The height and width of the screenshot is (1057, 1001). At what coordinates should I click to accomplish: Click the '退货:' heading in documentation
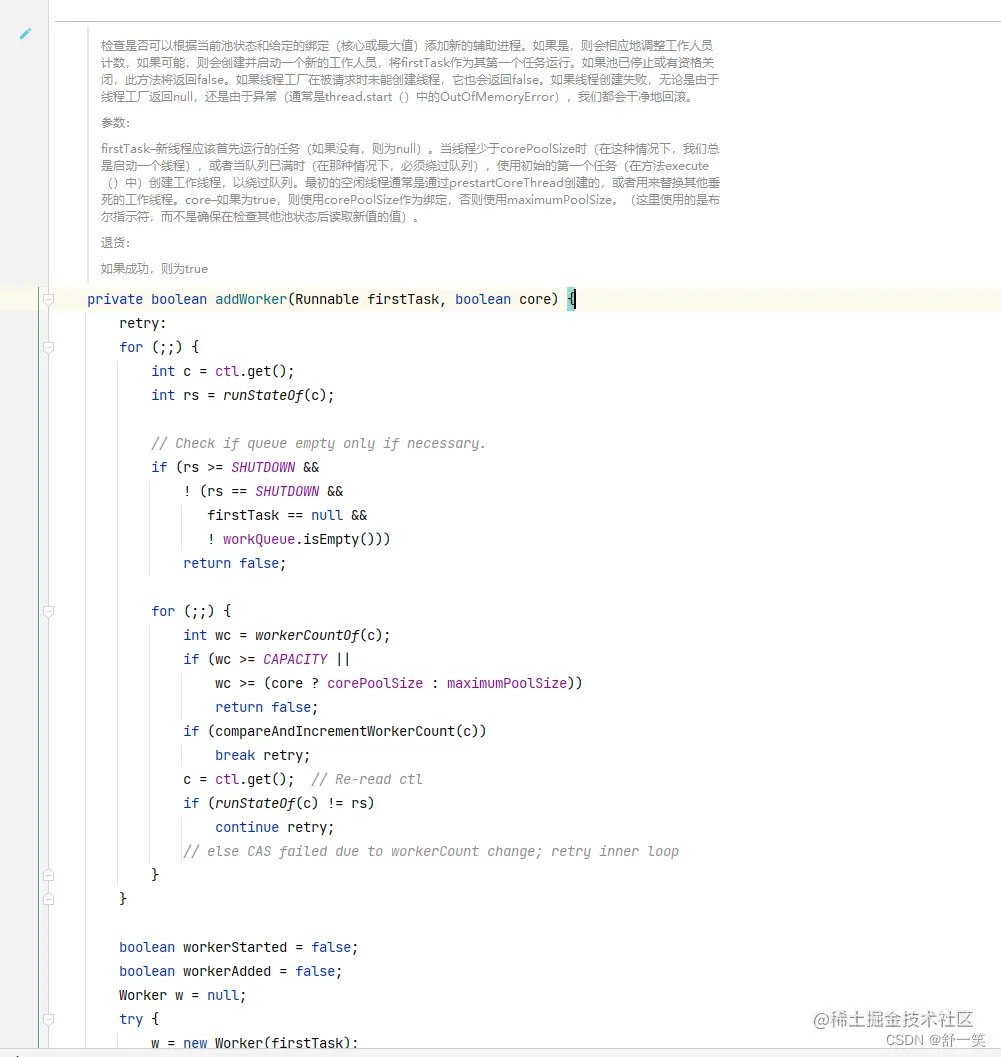click(115, 243)
